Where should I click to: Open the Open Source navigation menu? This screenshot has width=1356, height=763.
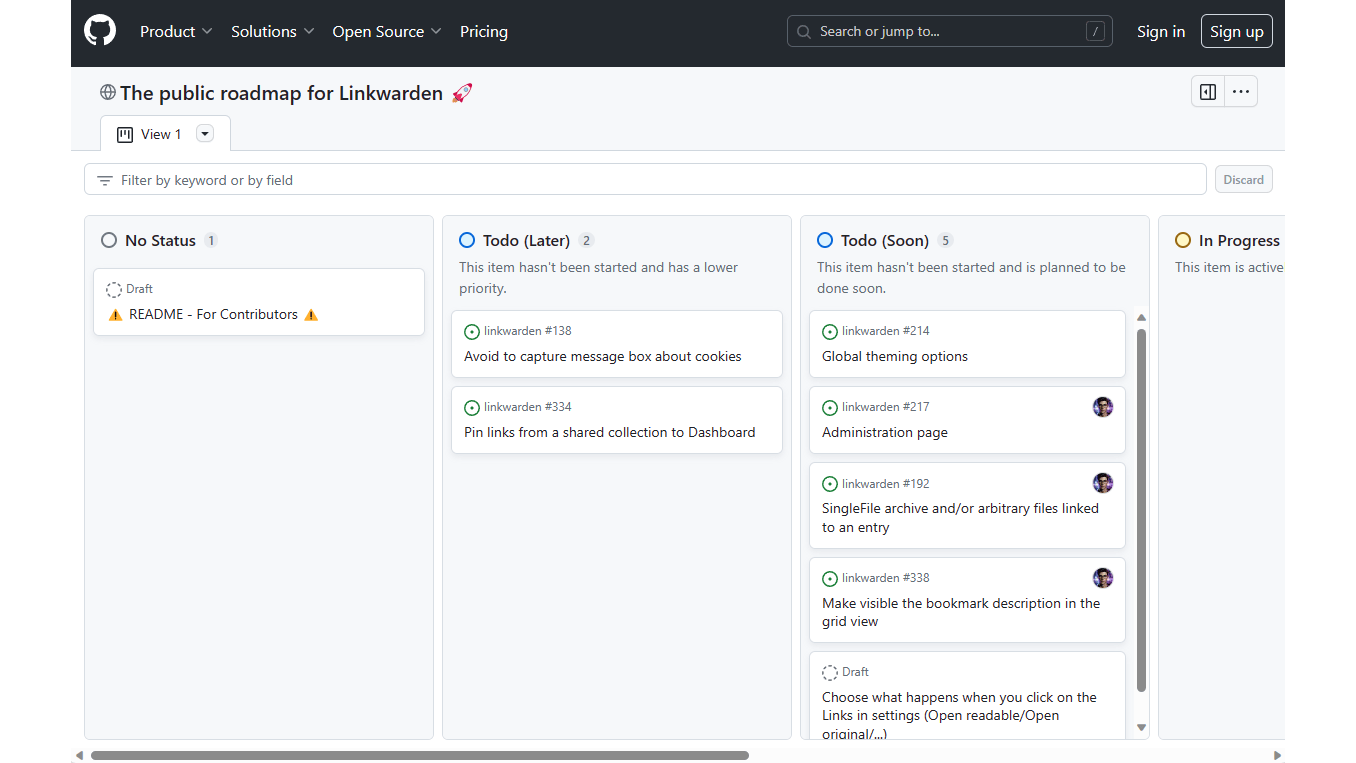(x=386, y=32)
